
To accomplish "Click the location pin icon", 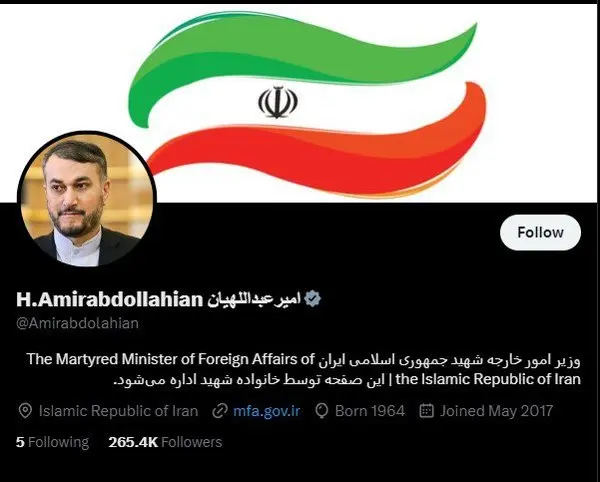I will tap(25, 411).
